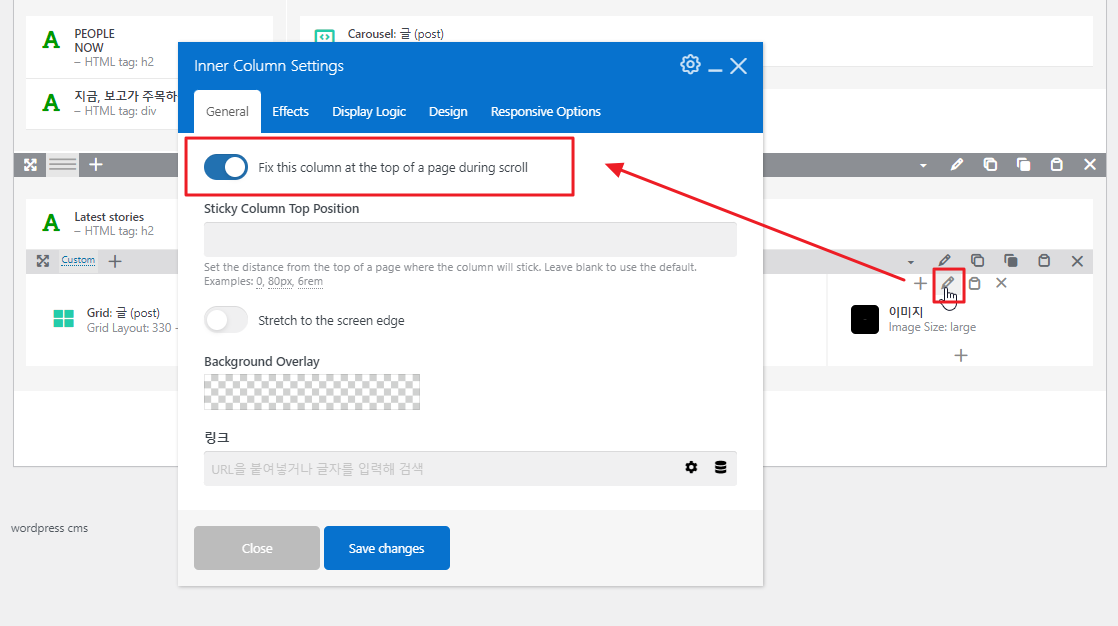
Task: Click the 'wordpress cms' text
Action: 49,528
